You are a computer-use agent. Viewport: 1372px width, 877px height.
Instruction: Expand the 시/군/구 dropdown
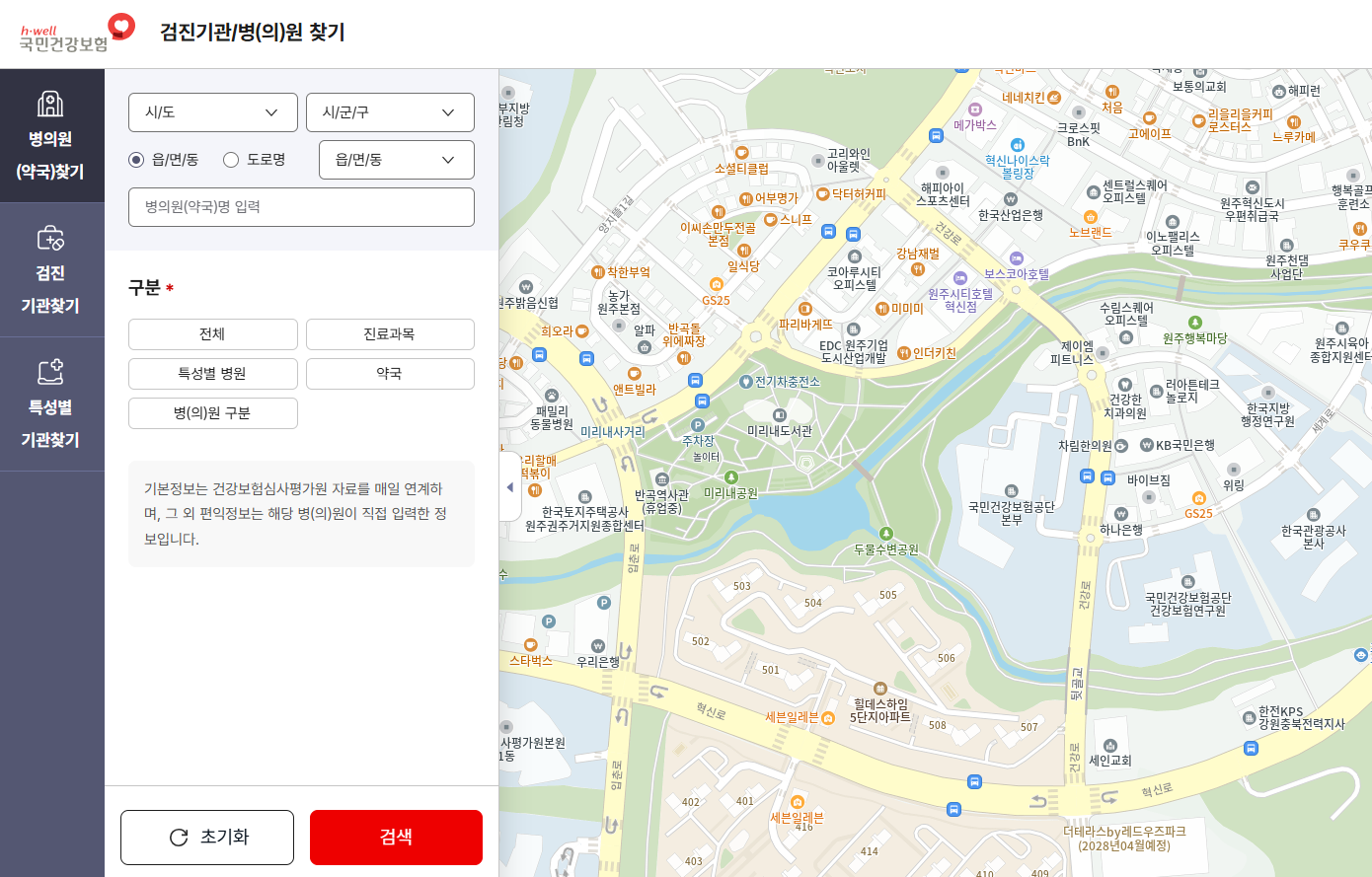(390, 112)
